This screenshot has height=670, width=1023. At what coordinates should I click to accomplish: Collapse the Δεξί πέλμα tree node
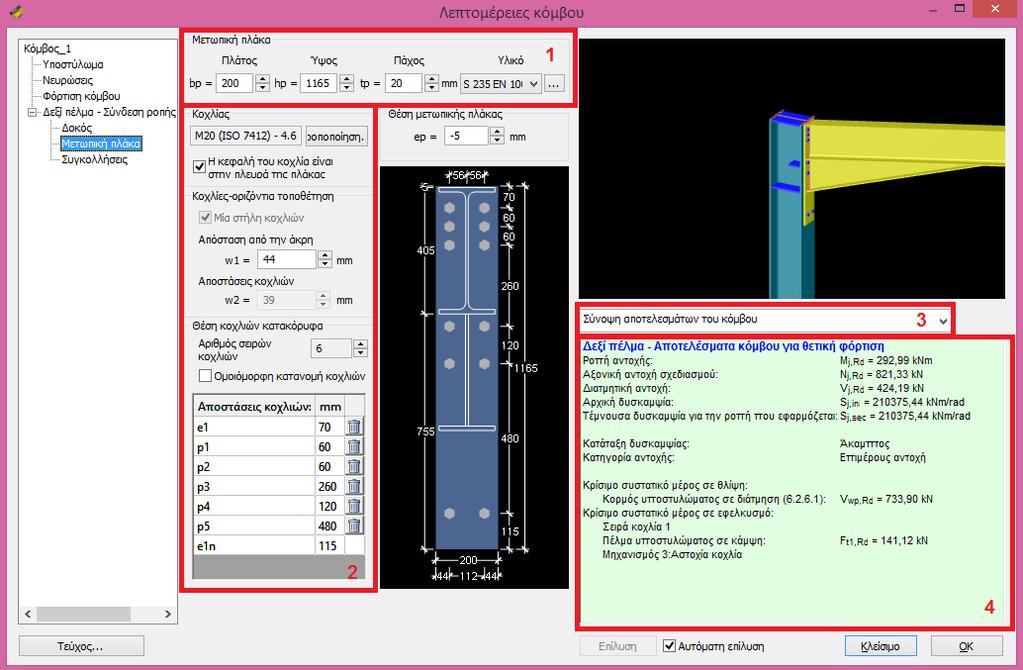click(x=31, y=112)
